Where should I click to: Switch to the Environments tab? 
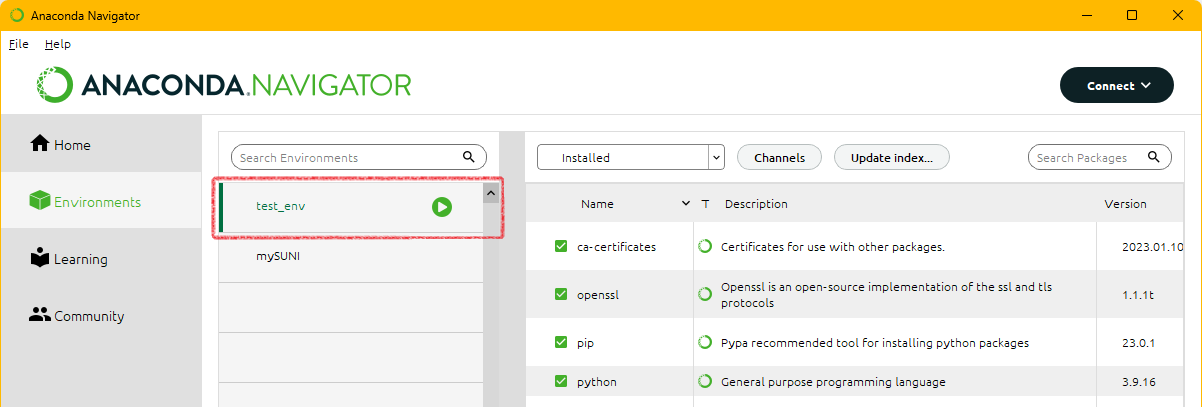[x=101, y=201]
